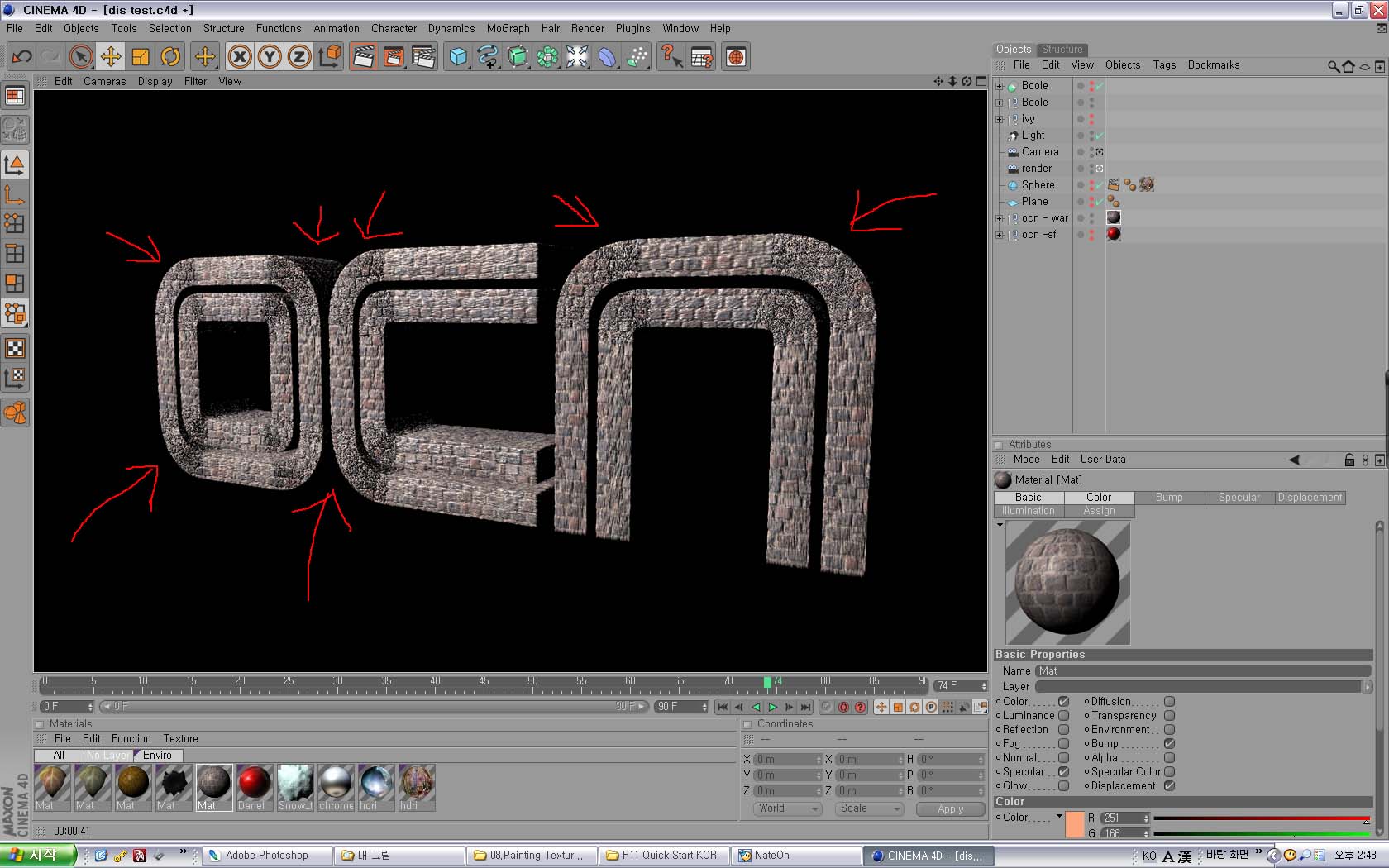Select the Light object in Objects list
The width and height of the screenshot is (1389, 868).
[x=1033, y=136]
